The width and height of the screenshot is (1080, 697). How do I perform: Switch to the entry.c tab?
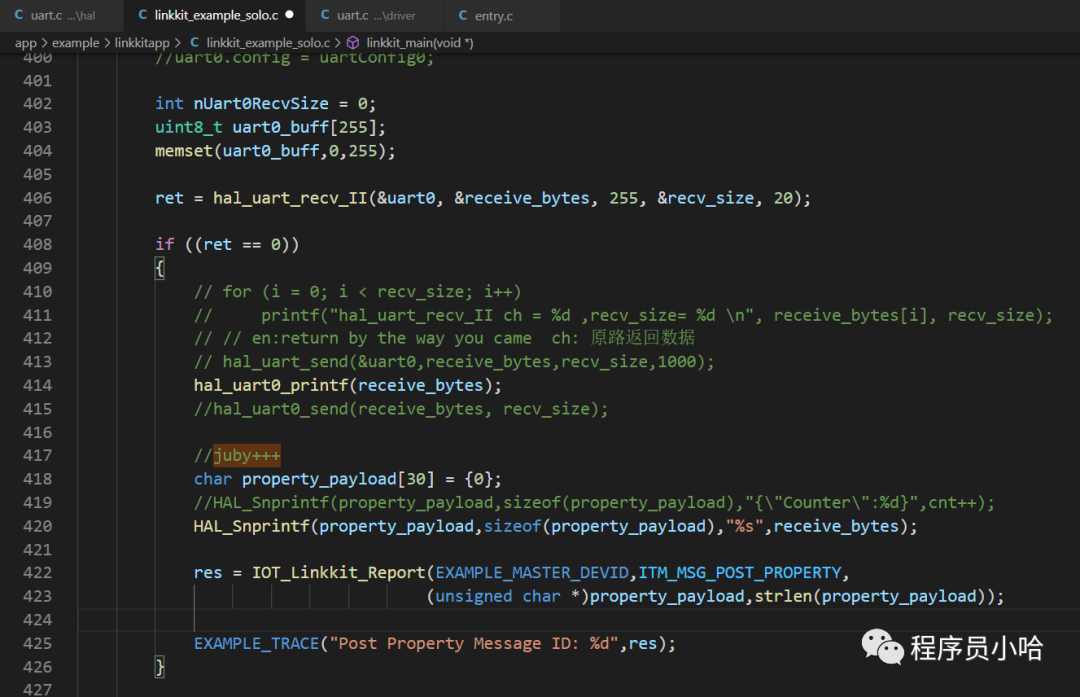click(x=494, y=15)
